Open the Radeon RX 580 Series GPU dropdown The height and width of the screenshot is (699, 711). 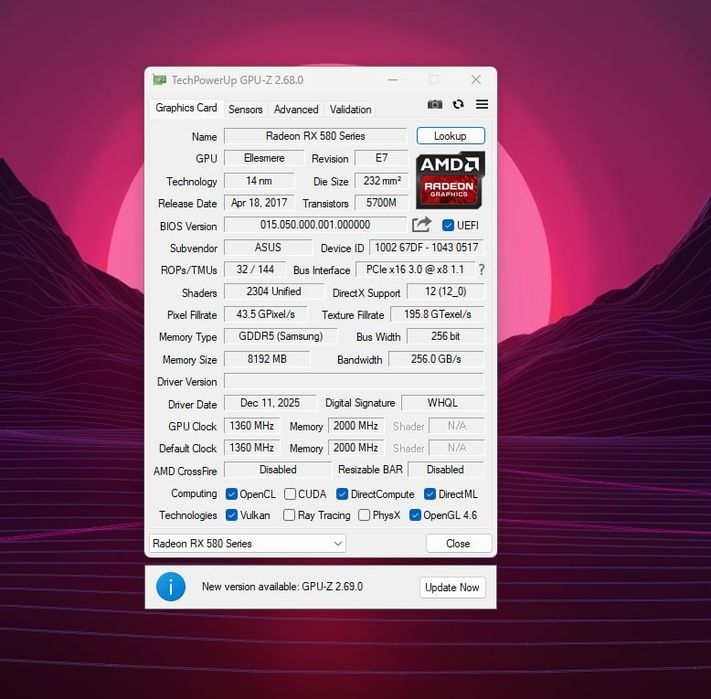pyautogui.click(x=248, y=543)
